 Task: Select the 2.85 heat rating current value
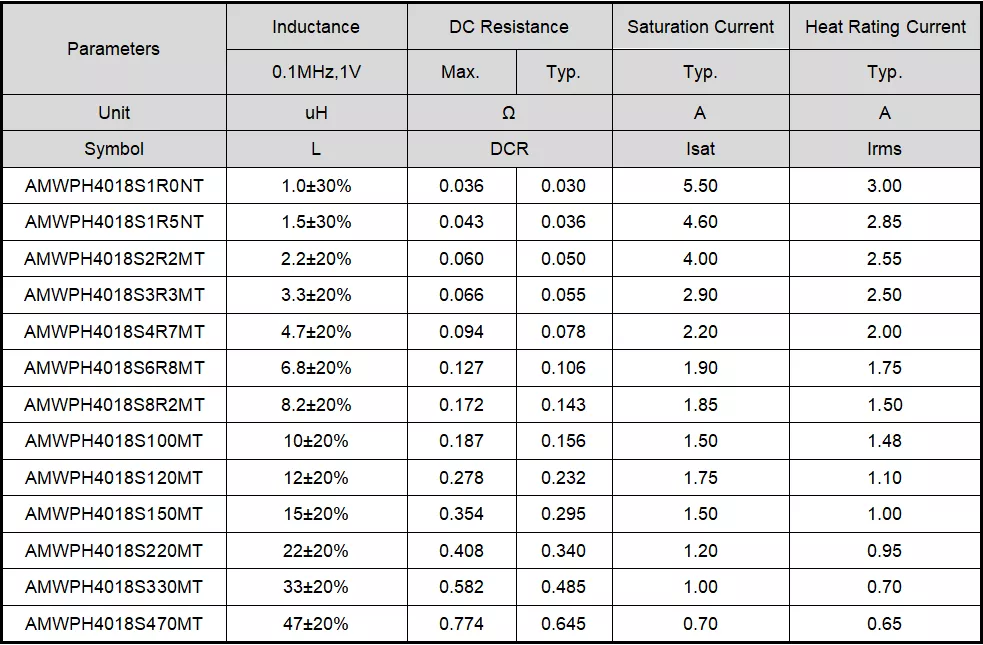[885, 222]
